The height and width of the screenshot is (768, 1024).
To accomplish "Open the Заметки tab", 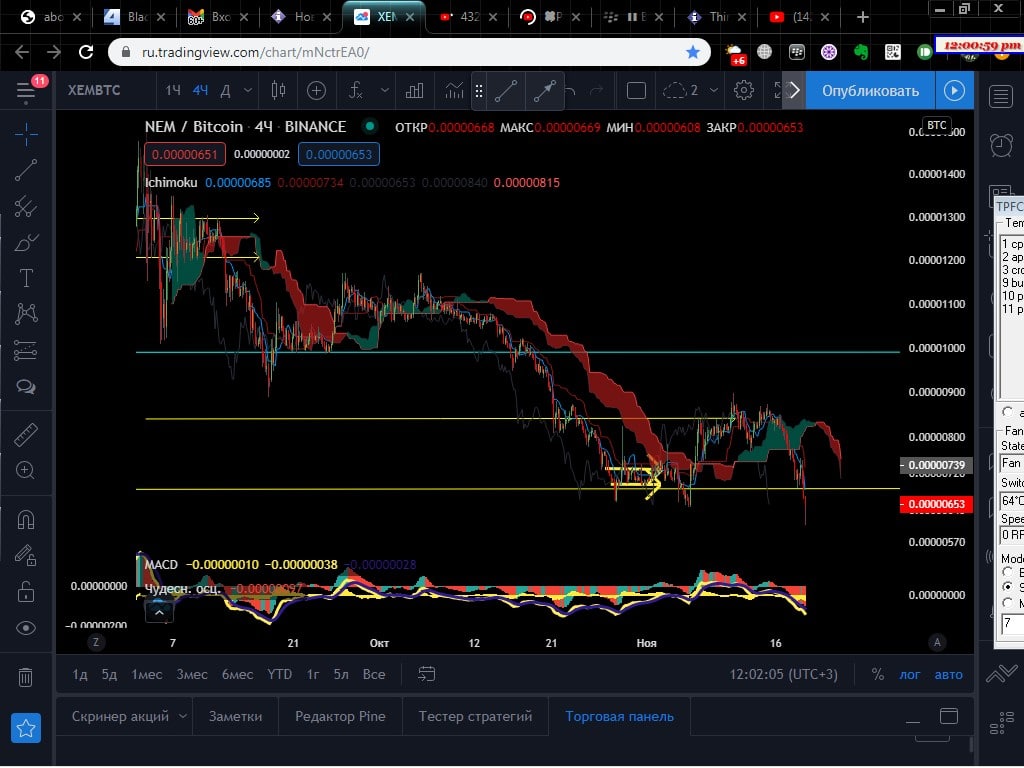I will [x=235, y=716].
